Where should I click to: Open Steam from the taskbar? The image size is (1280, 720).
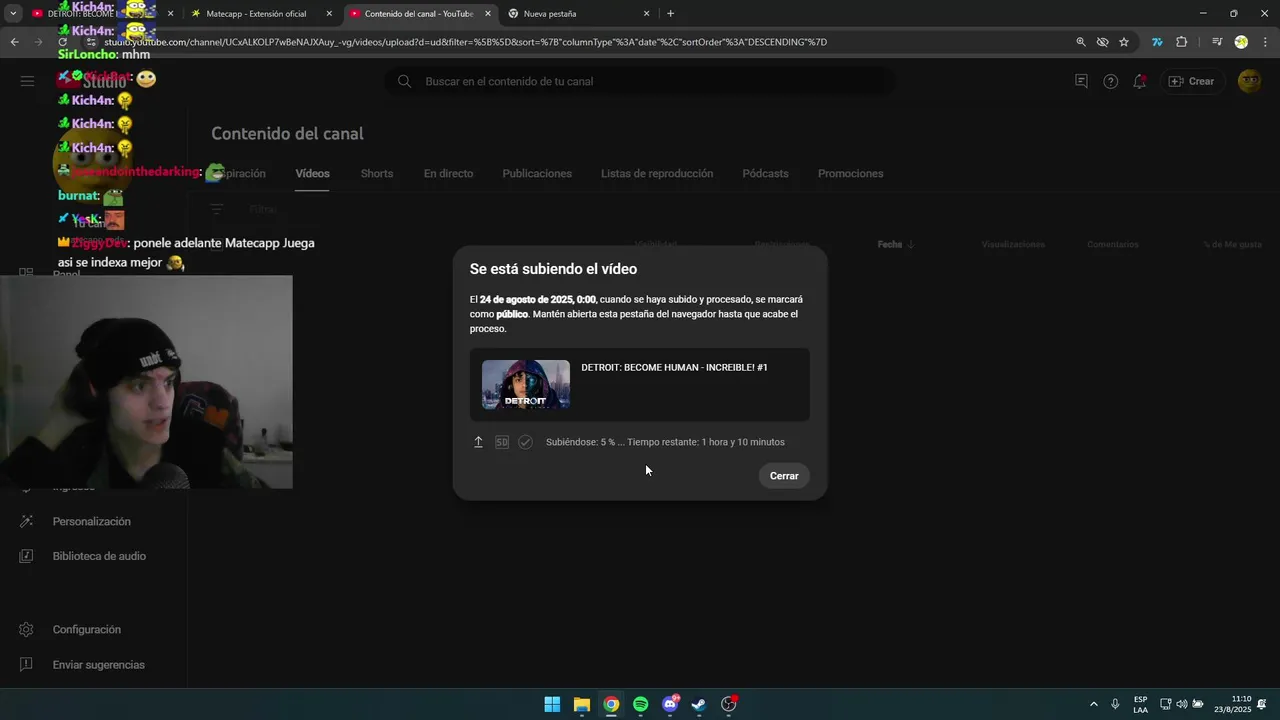(x=699, y=704)
